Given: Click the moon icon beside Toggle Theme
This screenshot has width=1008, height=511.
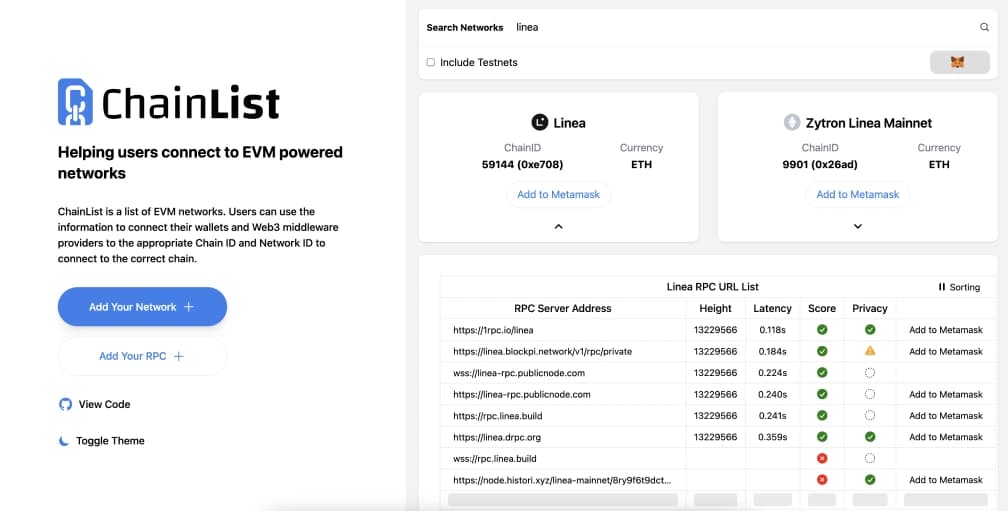Looking at the screenshot, I should (x=64, y=441).
